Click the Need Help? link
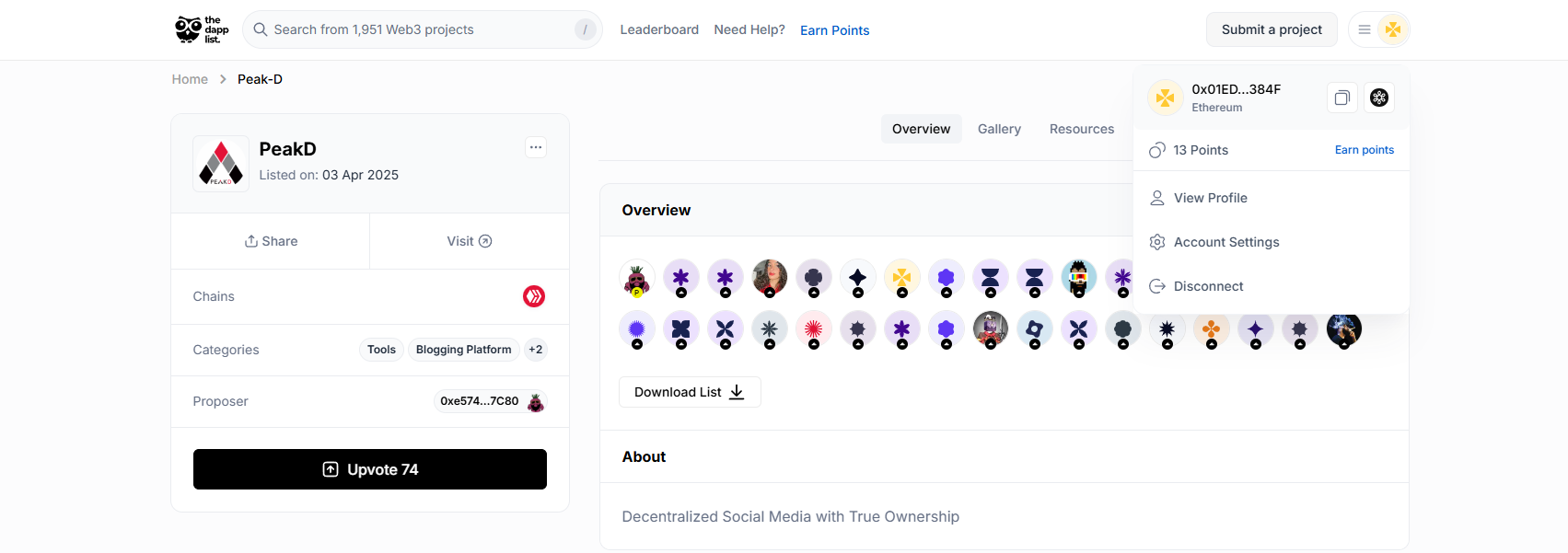Image resolution: width=1568 pixels, height=553 pixels. (749, 29)
